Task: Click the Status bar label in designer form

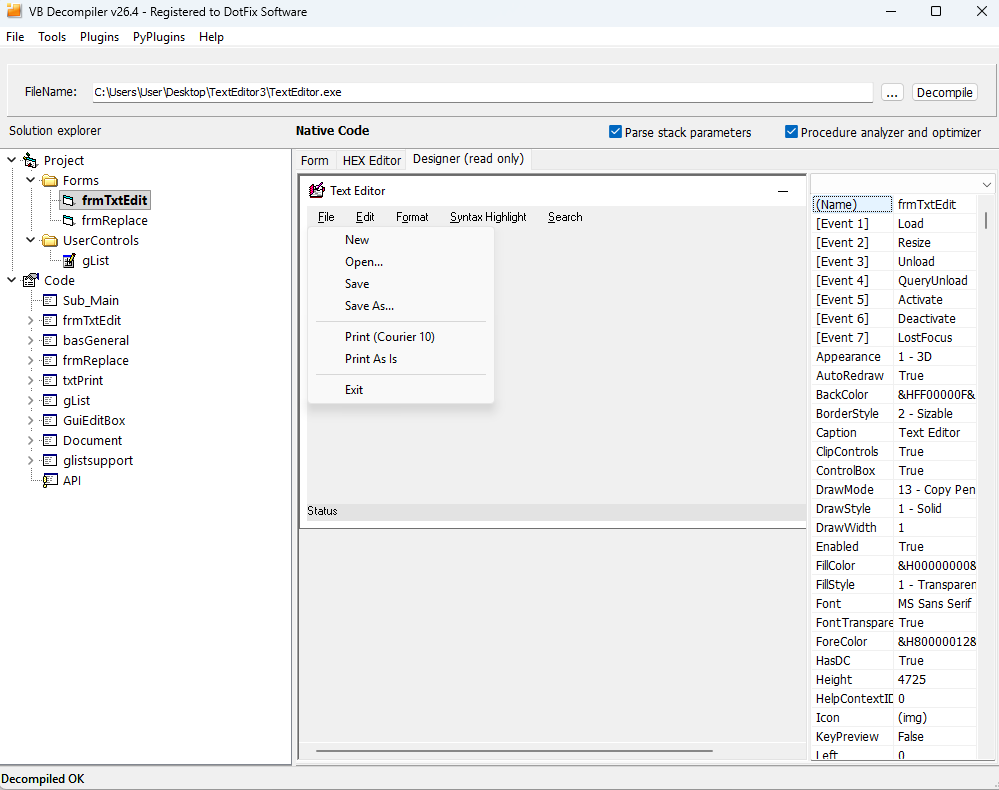Action: [x=322, y=511]
